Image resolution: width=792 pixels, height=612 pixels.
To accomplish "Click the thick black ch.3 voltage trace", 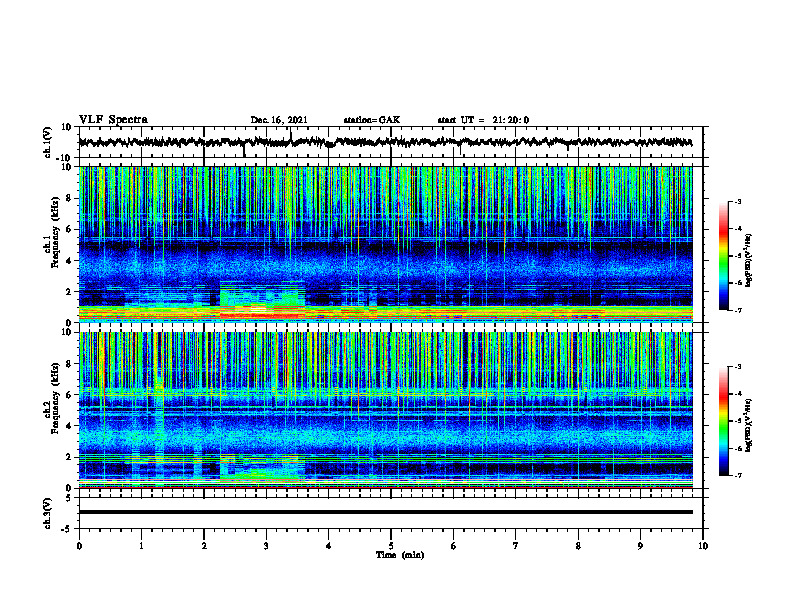I will click(385, 512).
